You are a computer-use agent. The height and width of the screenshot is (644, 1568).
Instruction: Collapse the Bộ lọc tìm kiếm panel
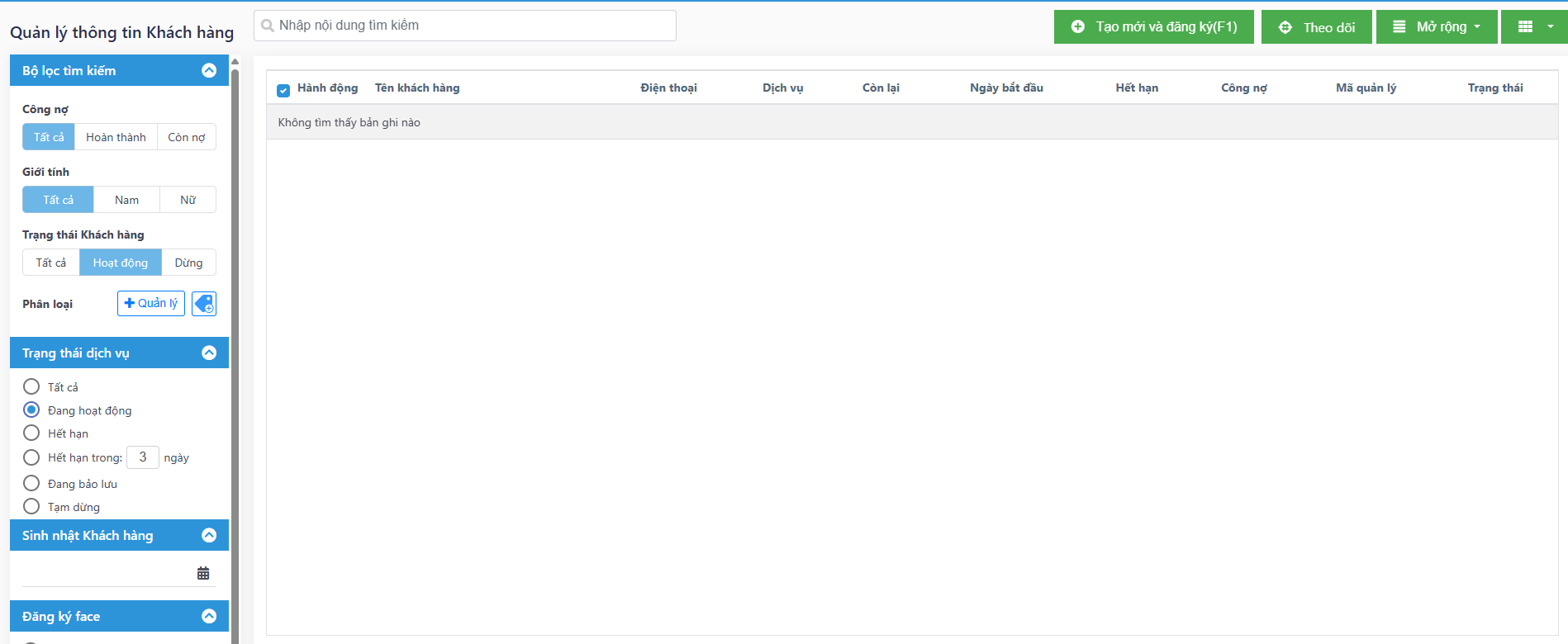tap(209, 71)
